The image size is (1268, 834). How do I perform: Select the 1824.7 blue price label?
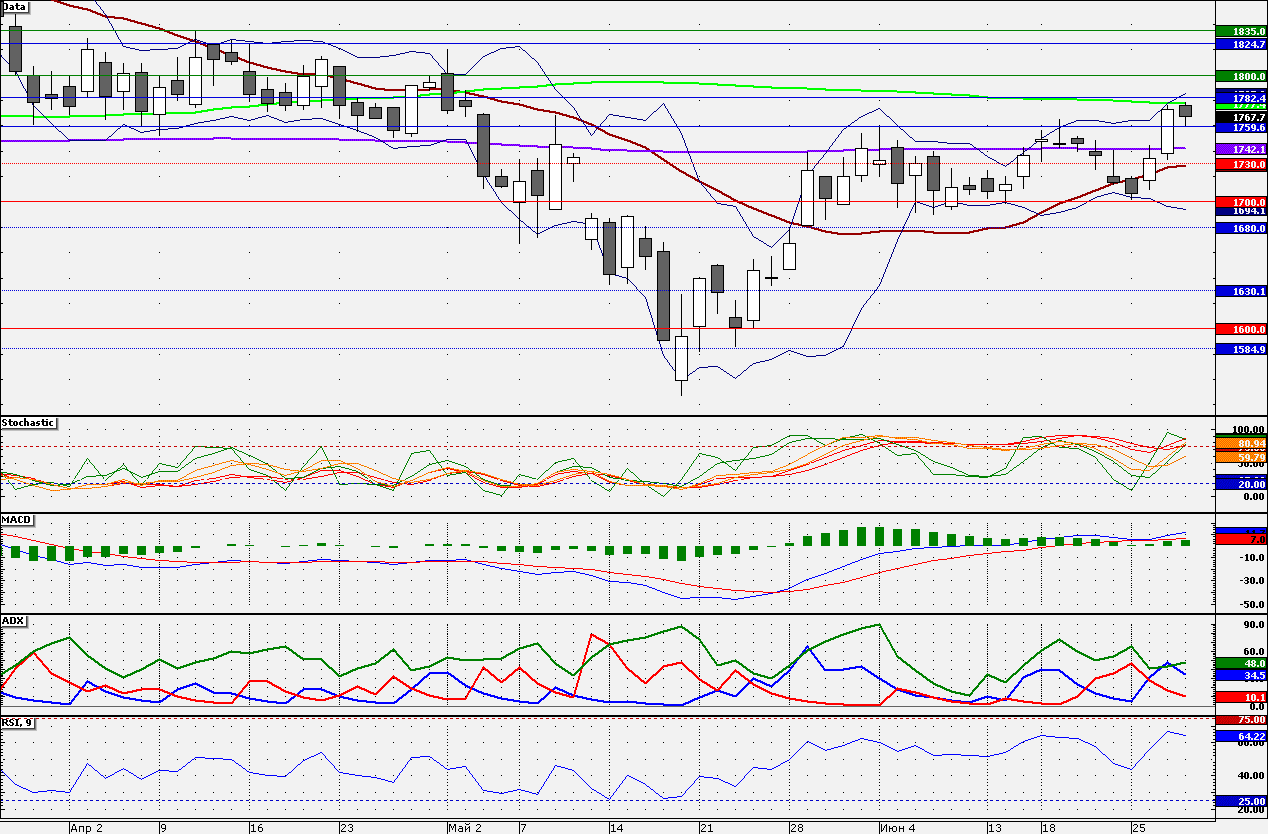(1241, 44)
